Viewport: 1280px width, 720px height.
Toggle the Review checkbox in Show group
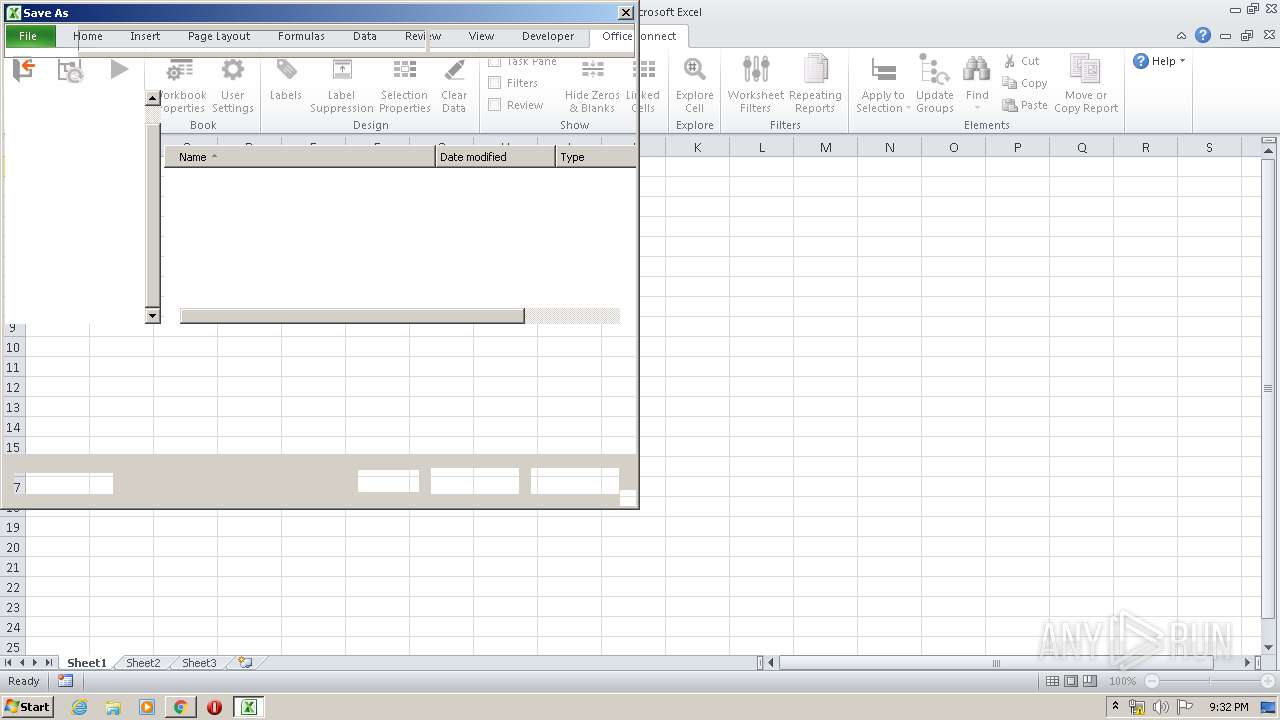point(494,105)
